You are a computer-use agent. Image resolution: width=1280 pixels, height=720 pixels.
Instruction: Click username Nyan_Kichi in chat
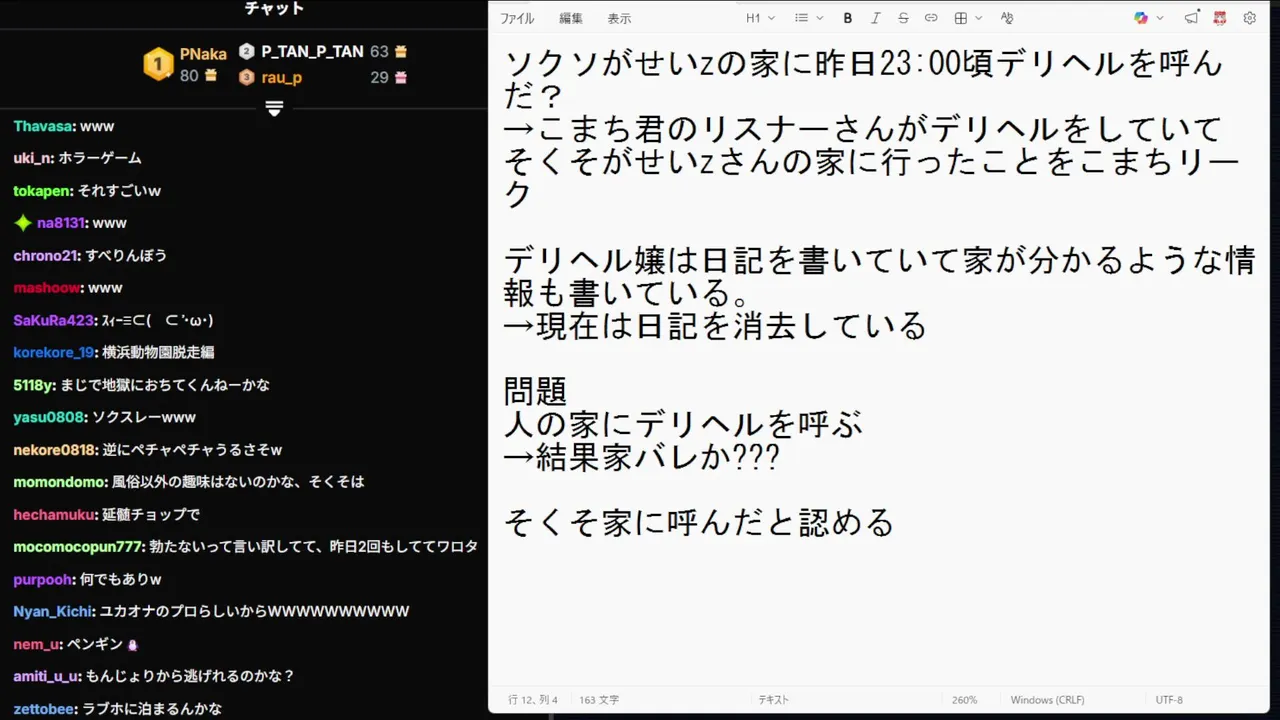[54, 611]
